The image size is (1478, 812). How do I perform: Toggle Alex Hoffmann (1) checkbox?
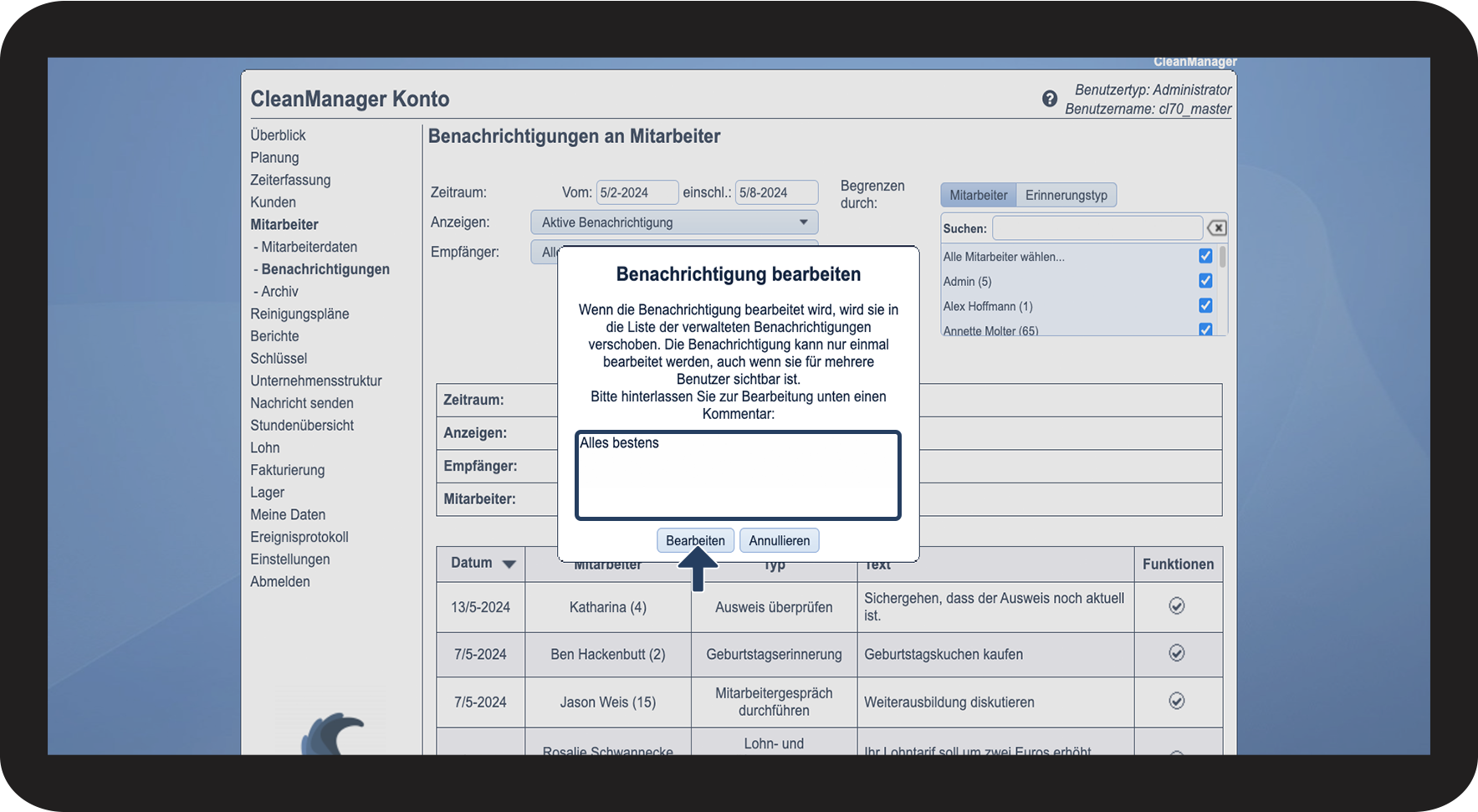point(1205,306)
